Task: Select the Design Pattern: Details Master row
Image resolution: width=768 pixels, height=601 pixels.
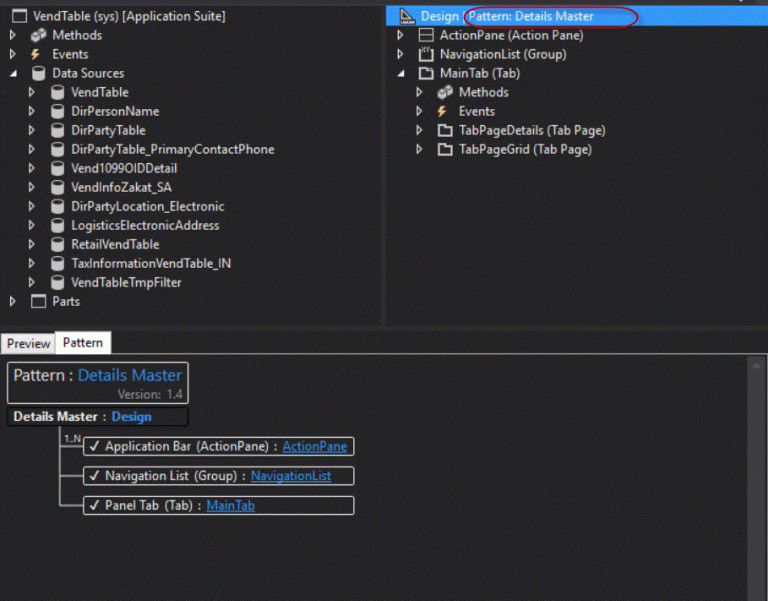Action: 576,16
